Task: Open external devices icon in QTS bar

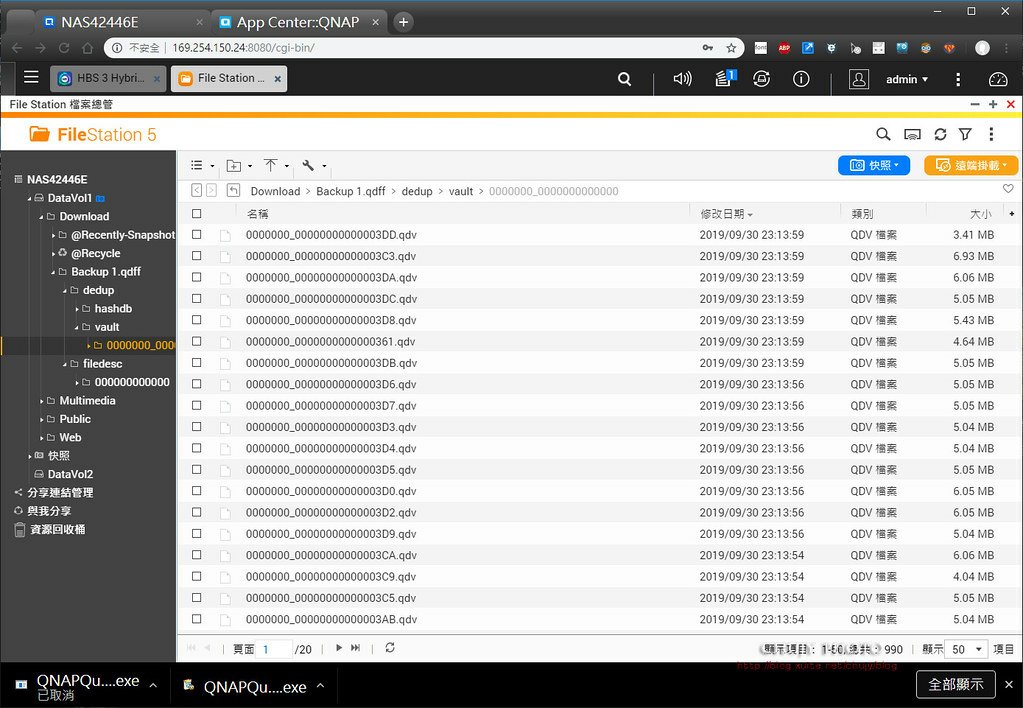Action: 761,79
